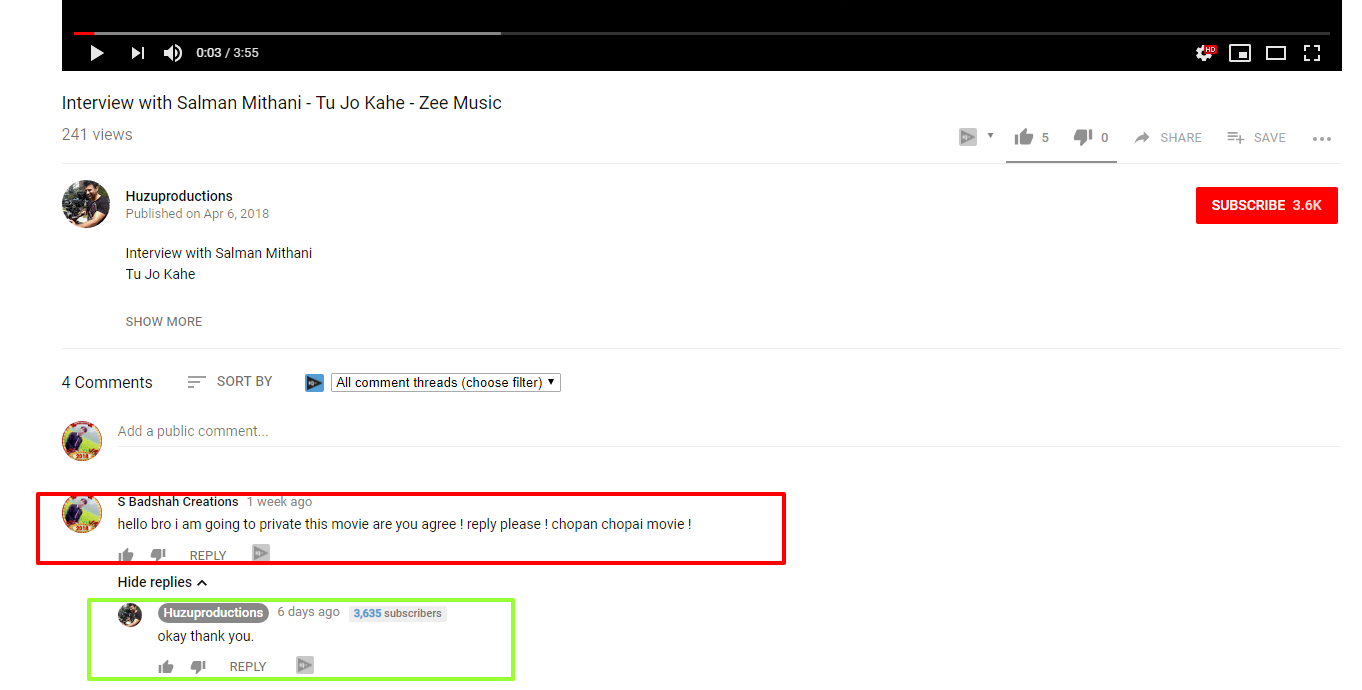Open the SORT BY comments menu

[x=230, y=382]
